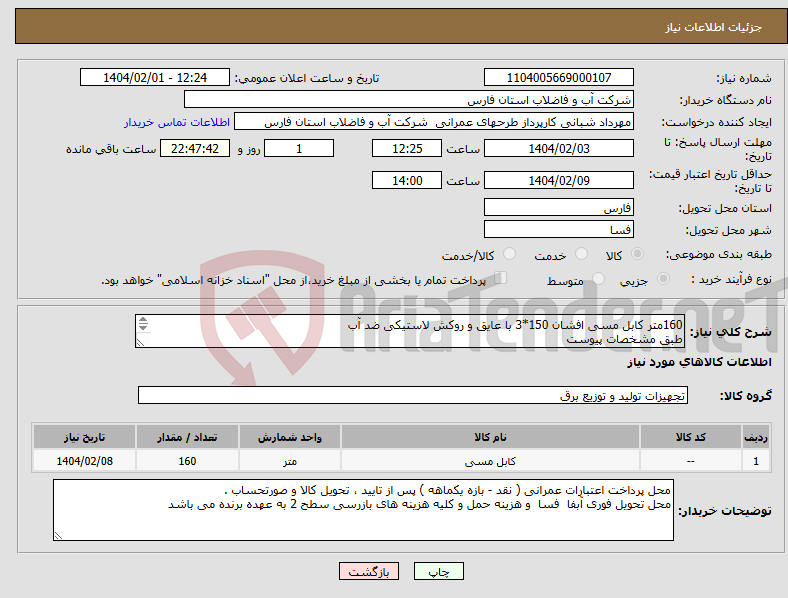Click the need date cell 1404/02/08
Screen dimensions: 788x598
[x=84, y=461]
